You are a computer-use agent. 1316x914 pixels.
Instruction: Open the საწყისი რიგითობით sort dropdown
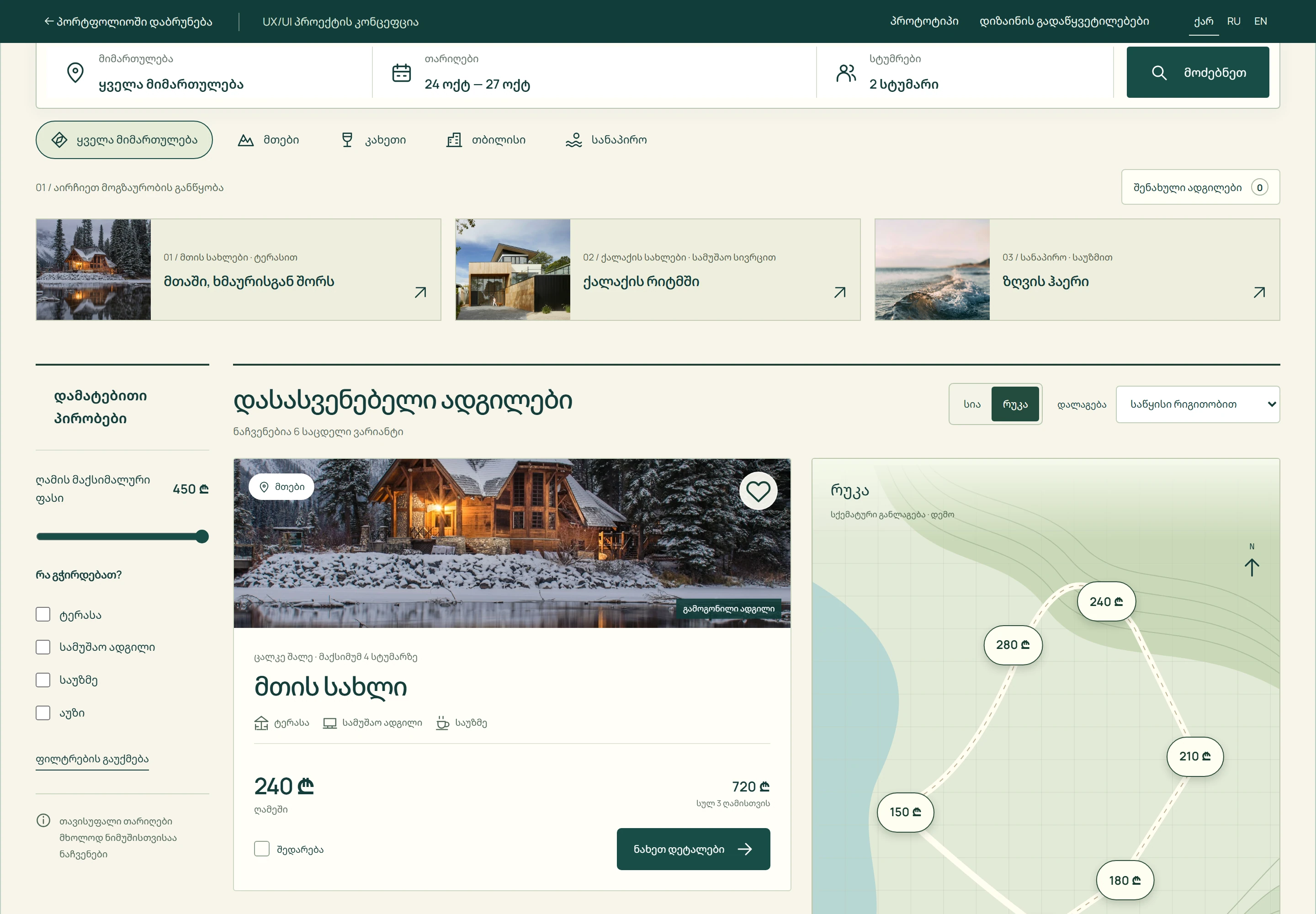click(1198, 404)
